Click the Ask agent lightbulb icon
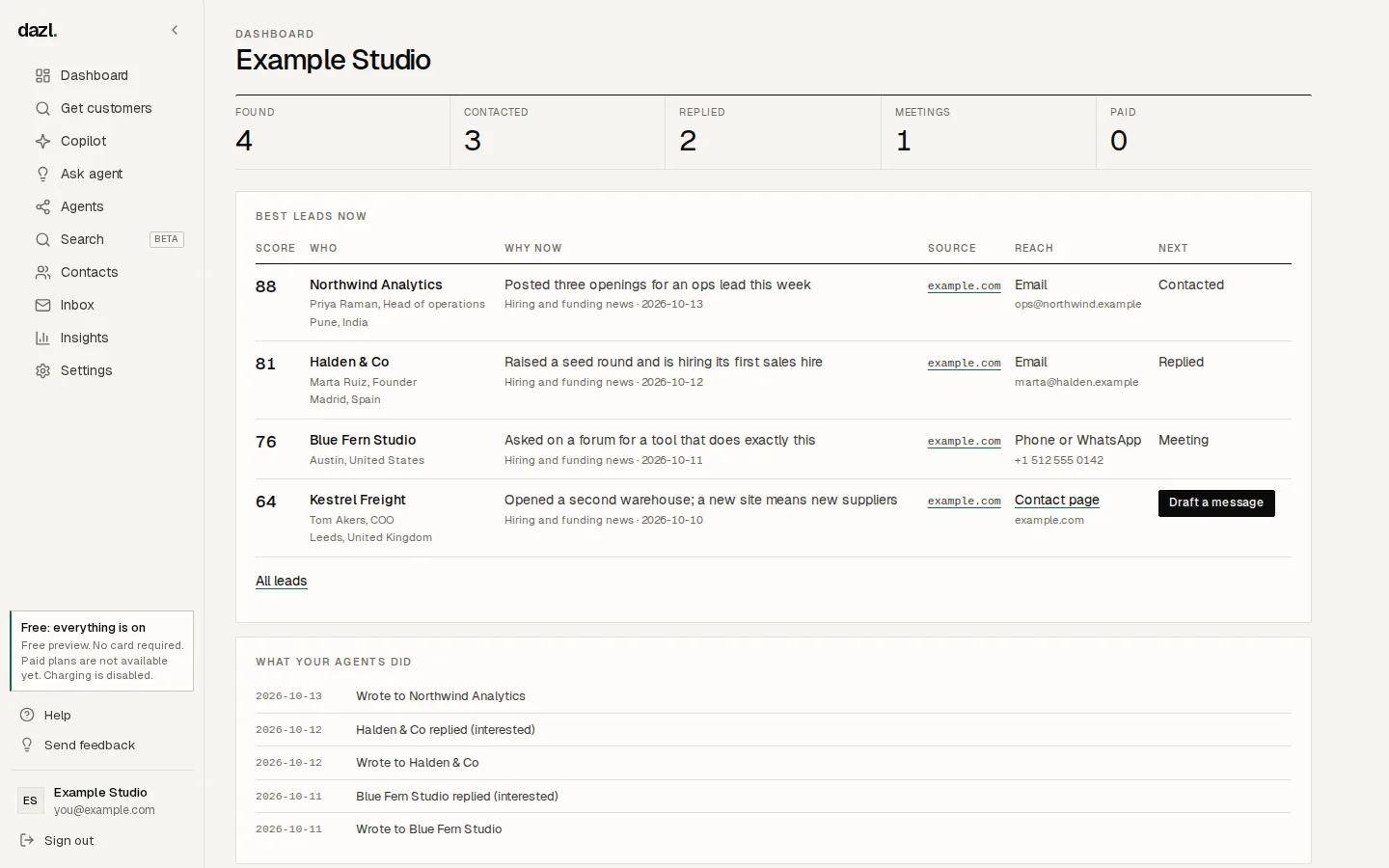The height and width of the screenshot is (868, 1389). click(42, 174)
